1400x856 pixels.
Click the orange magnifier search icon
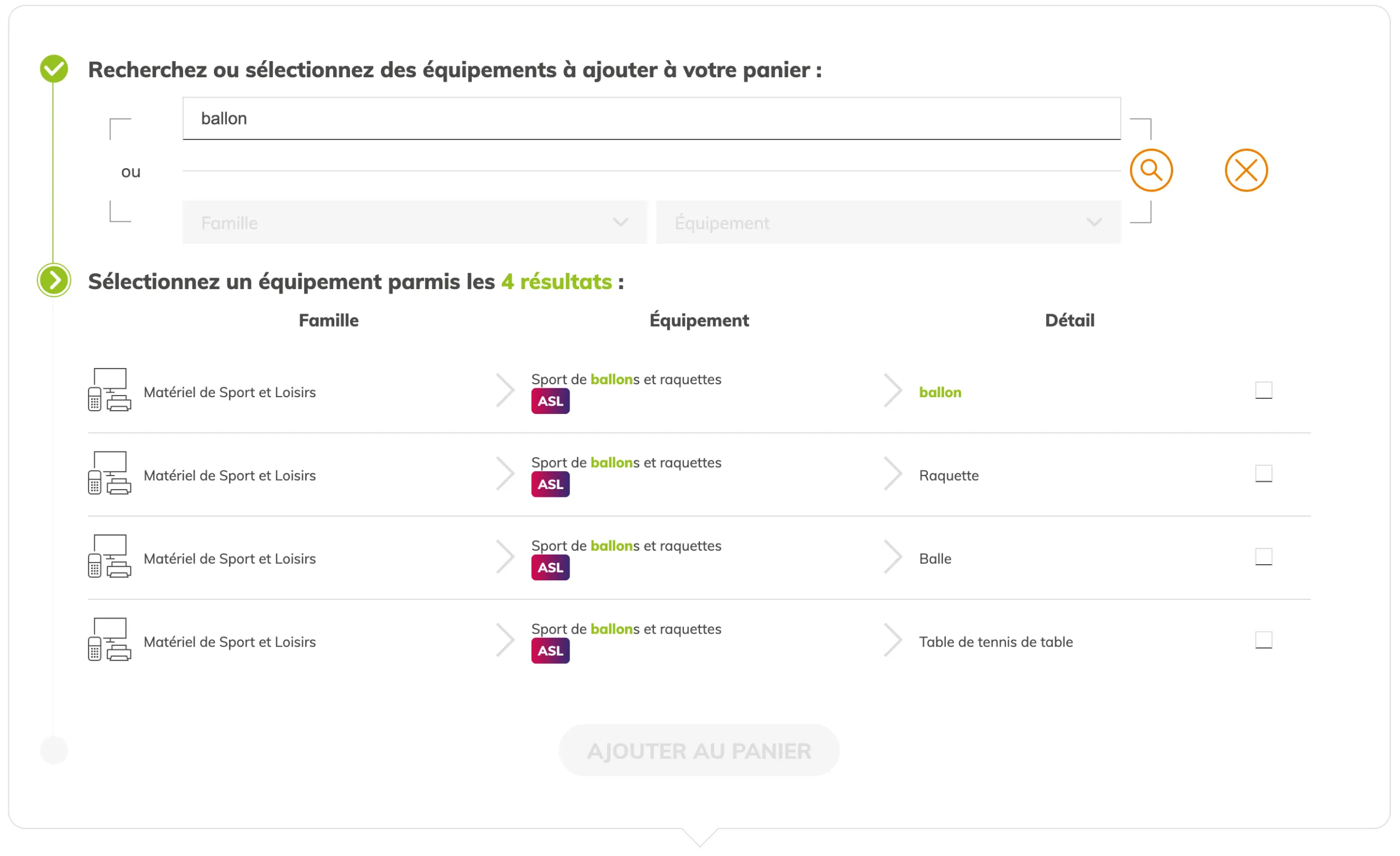pos(1152,170)
